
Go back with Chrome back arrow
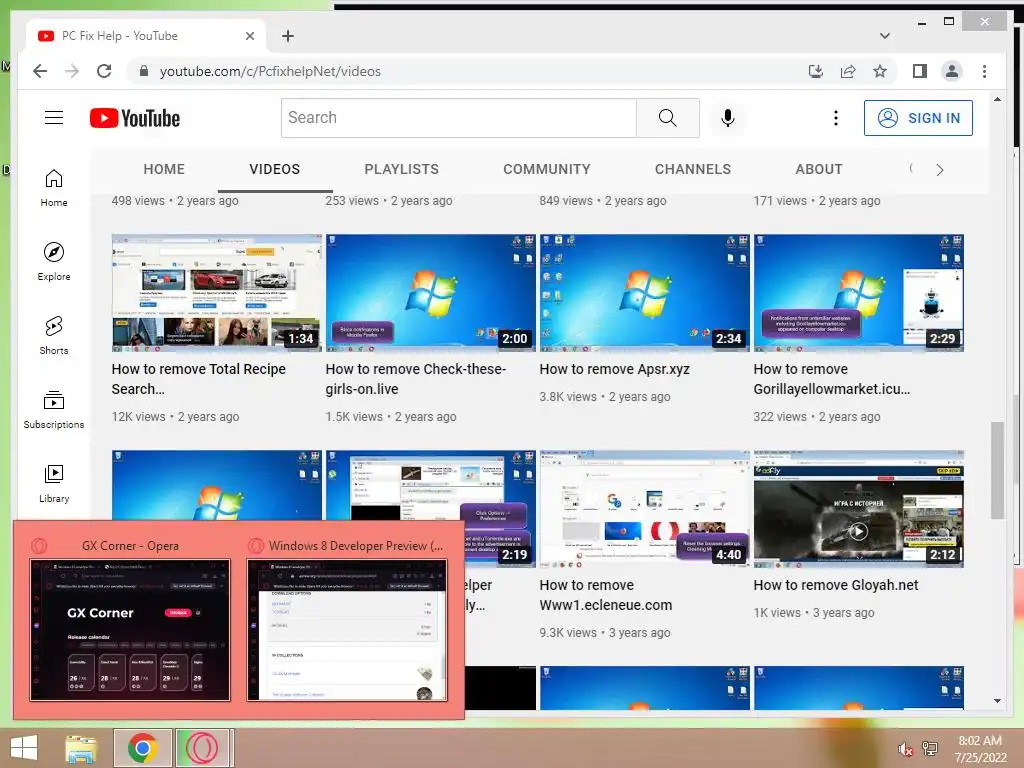(40, 71)
